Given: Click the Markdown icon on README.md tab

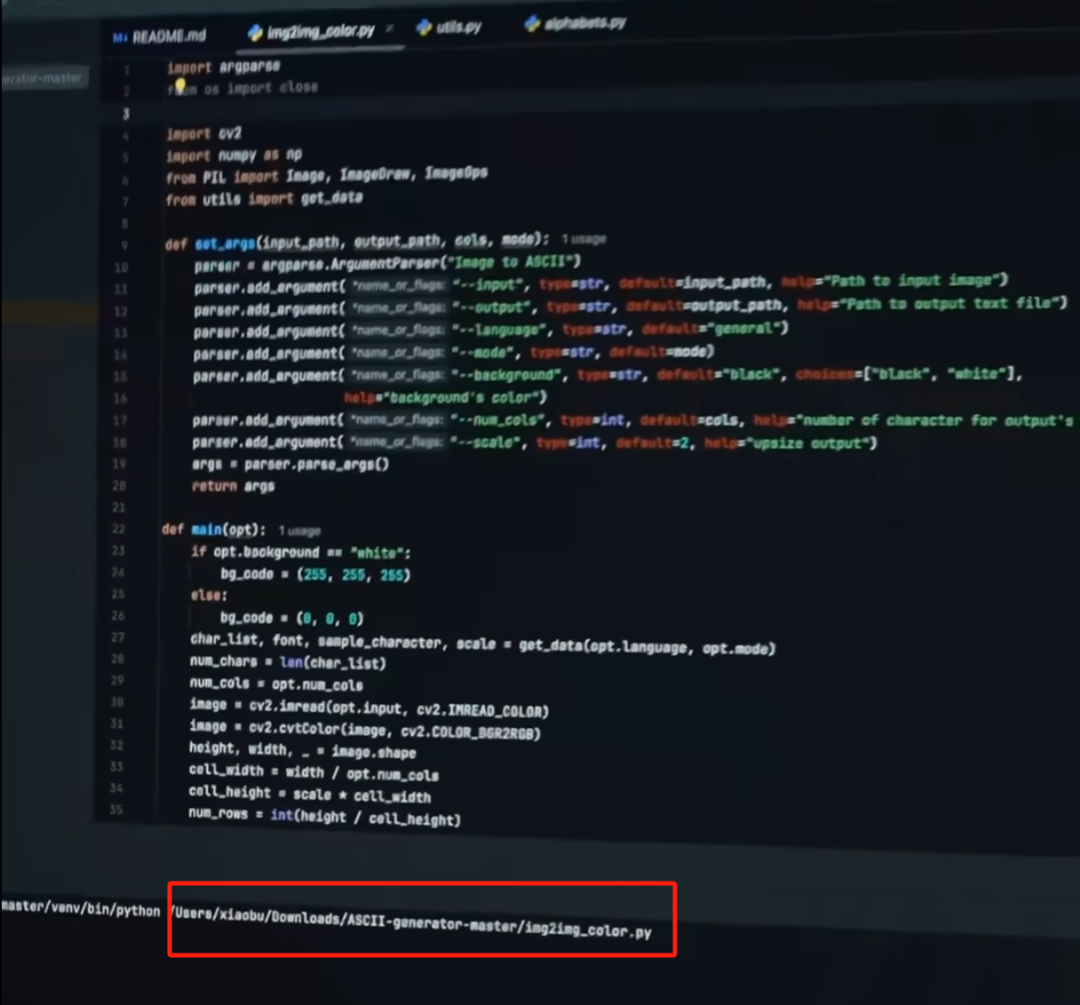Looking at the screenshot, I should 121,37.
